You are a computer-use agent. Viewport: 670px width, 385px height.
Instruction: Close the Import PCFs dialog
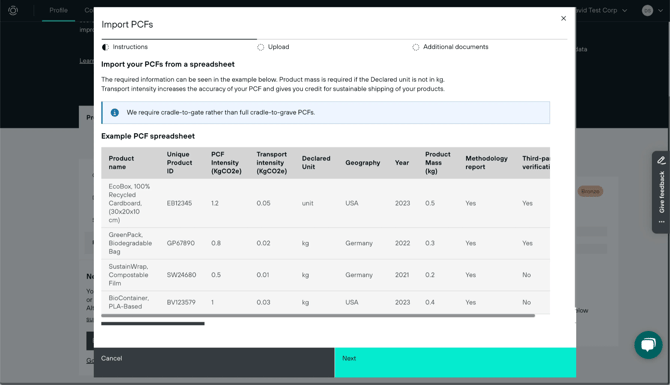point(563,18)
